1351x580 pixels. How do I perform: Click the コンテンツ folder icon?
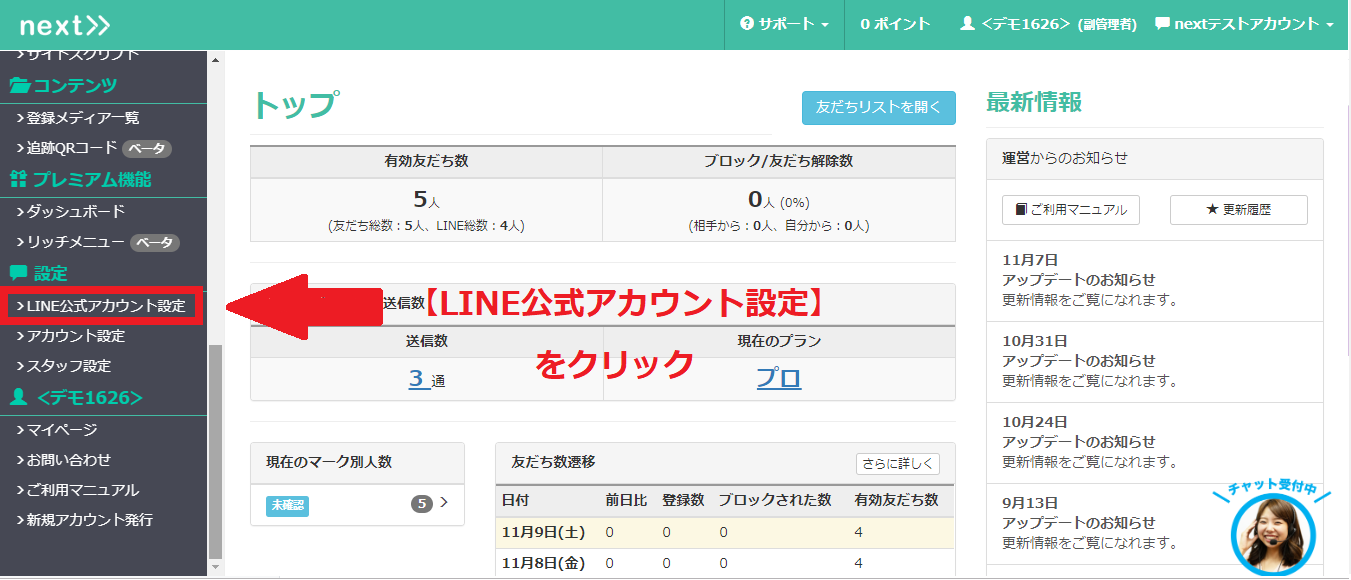tap(20, 86)
